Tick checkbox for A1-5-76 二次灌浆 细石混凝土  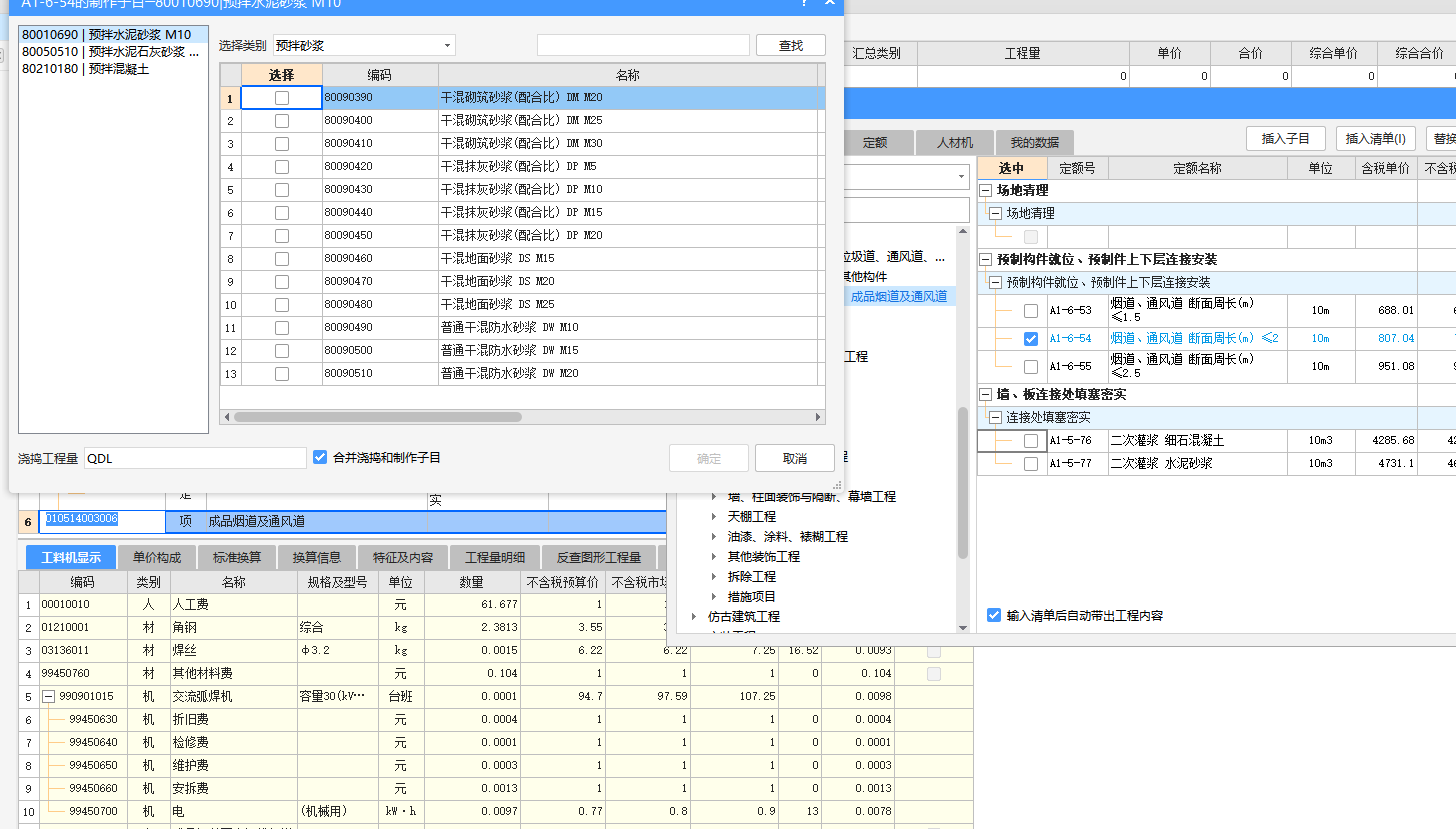click(1031, 441)
